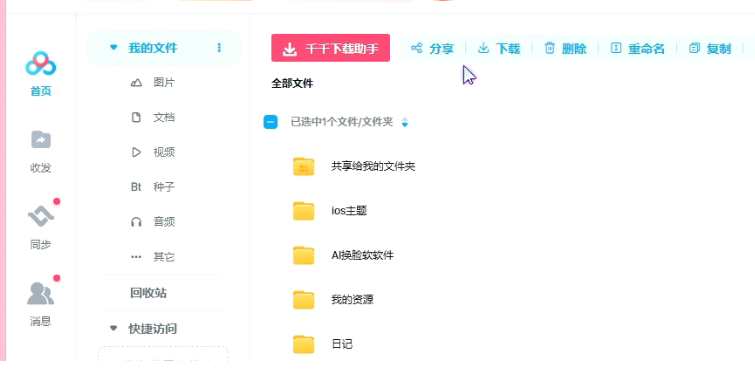Filter files by 种子
This screenshot has width=755, height=384.
164,187
